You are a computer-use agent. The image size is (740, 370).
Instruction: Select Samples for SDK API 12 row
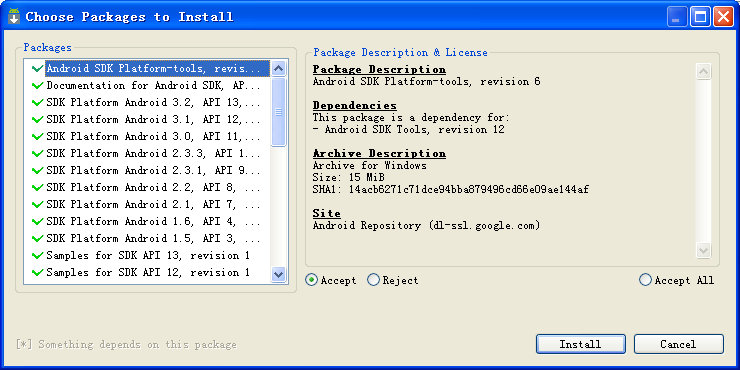pyautogui.click(x=147, y=272)
